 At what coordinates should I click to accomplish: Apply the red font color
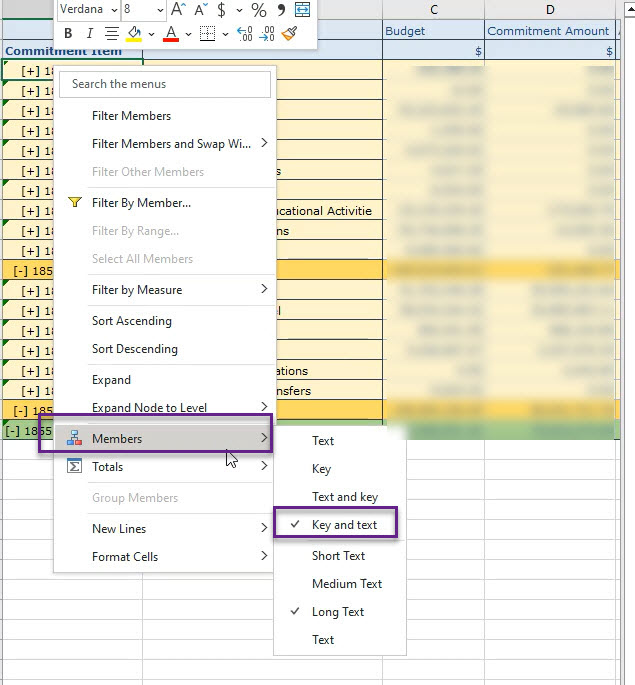coord(171,33)
